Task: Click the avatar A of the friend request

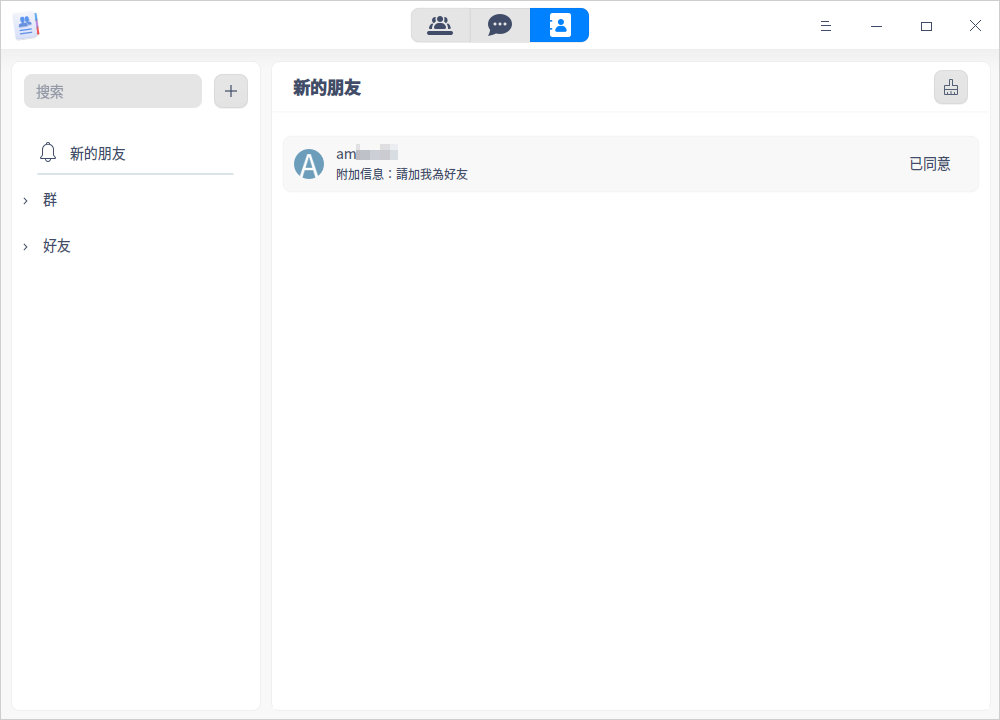Action: tap(309, 165)
